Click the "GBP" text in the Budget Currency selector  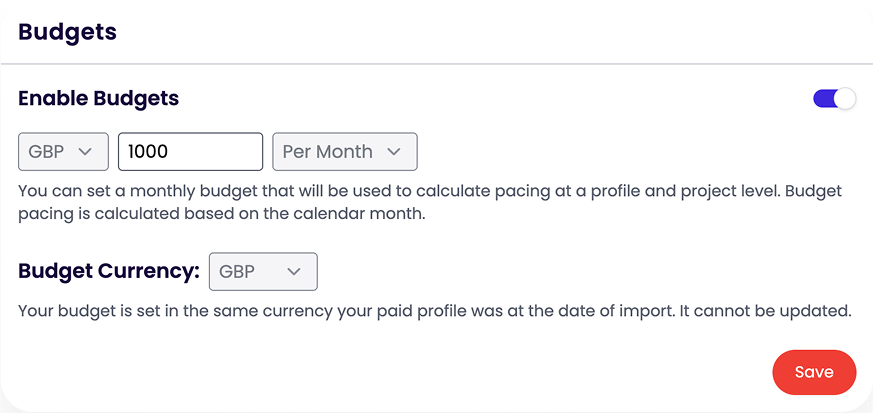point(237,271)
